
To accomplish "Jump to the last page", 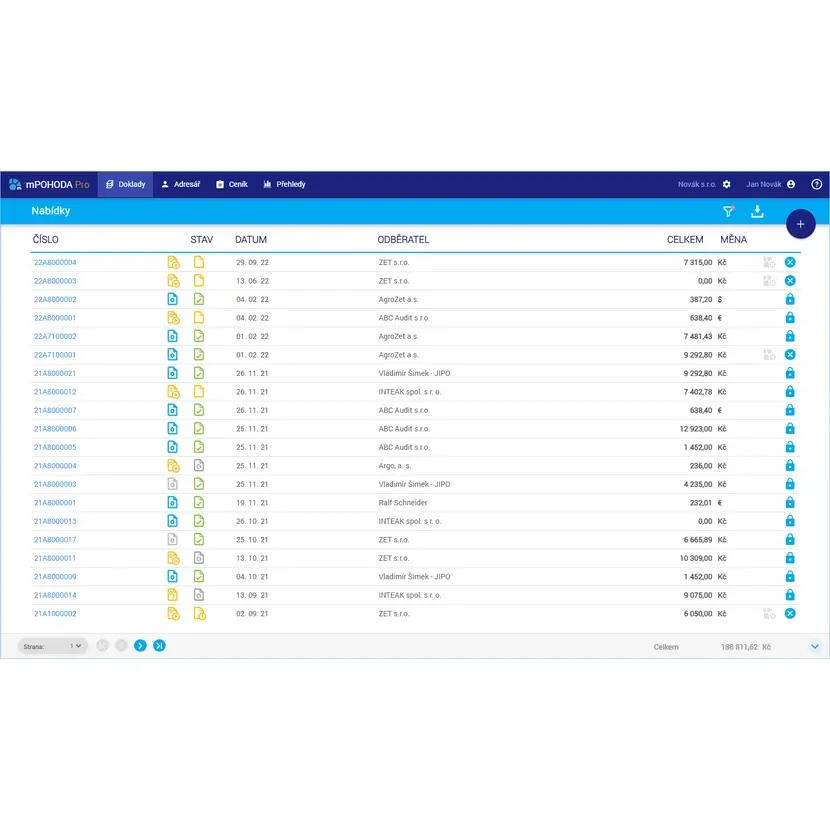I will 159,646.
